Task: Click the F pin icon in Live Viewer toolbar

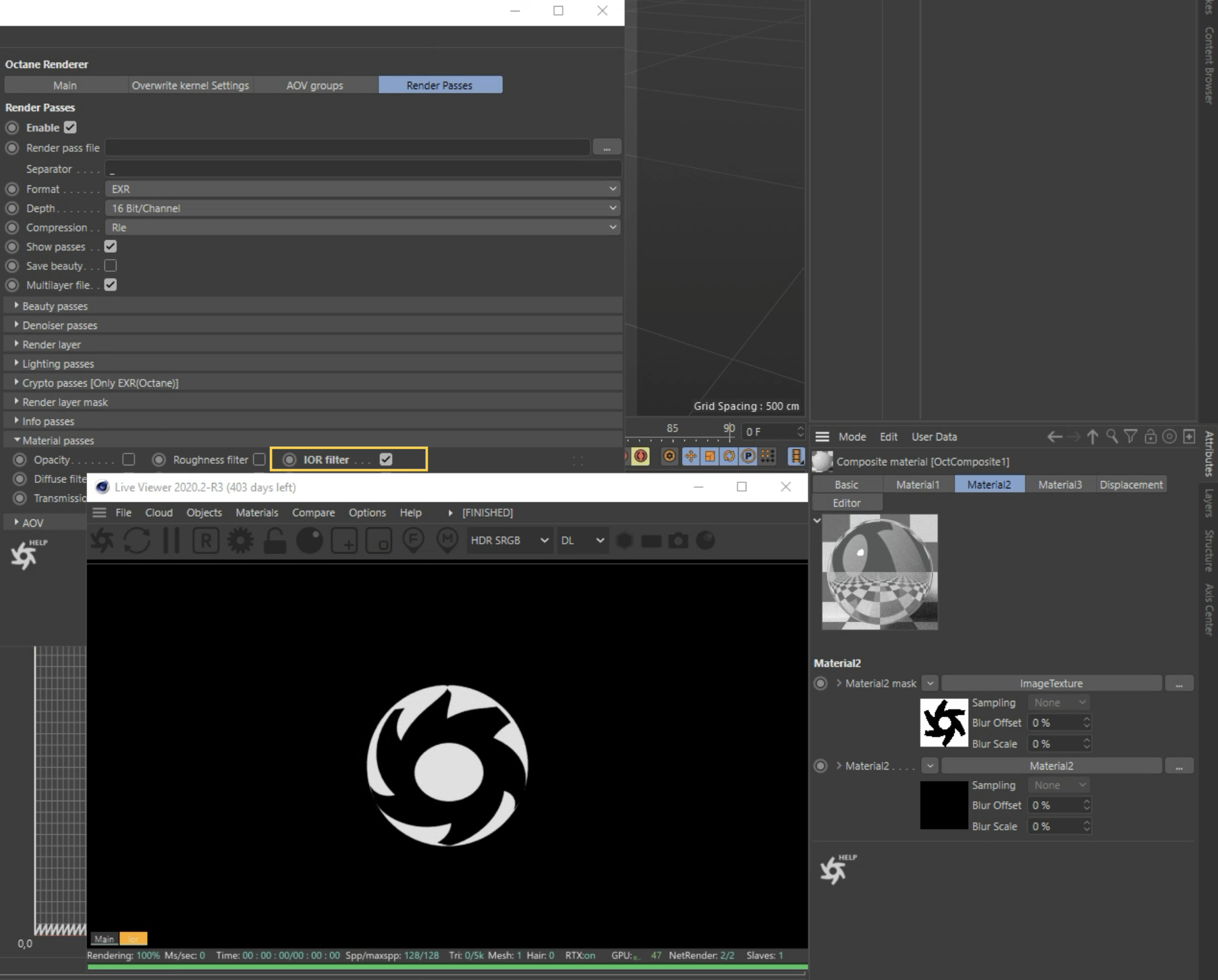Action: tap(413, 540)
